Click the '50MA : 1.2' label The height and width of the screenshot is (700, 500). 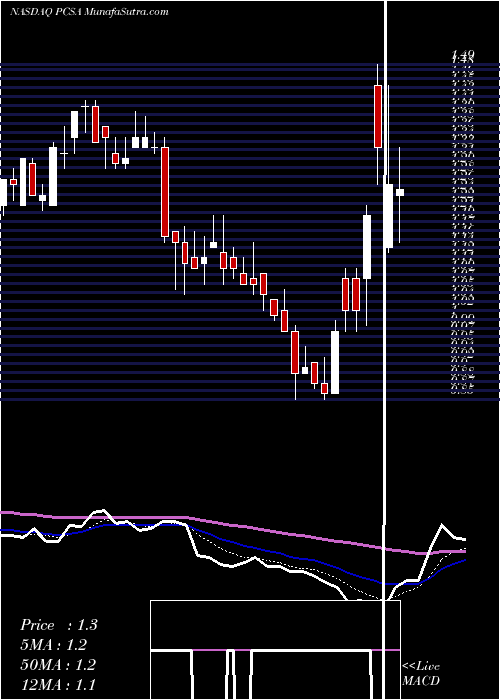(x=58, y=665)
